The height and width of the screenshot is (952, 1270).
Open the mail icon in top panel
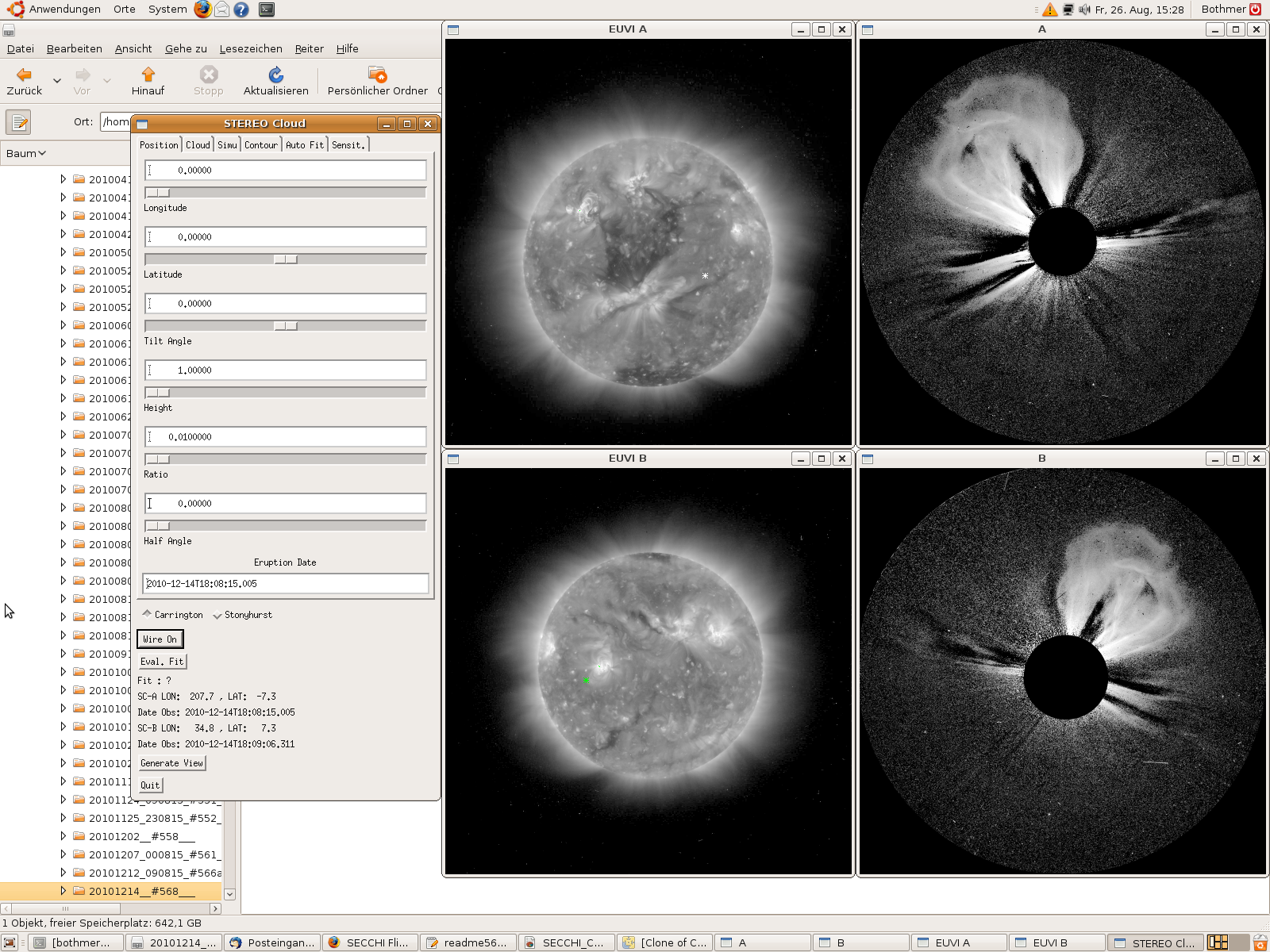tap(222, 10)
